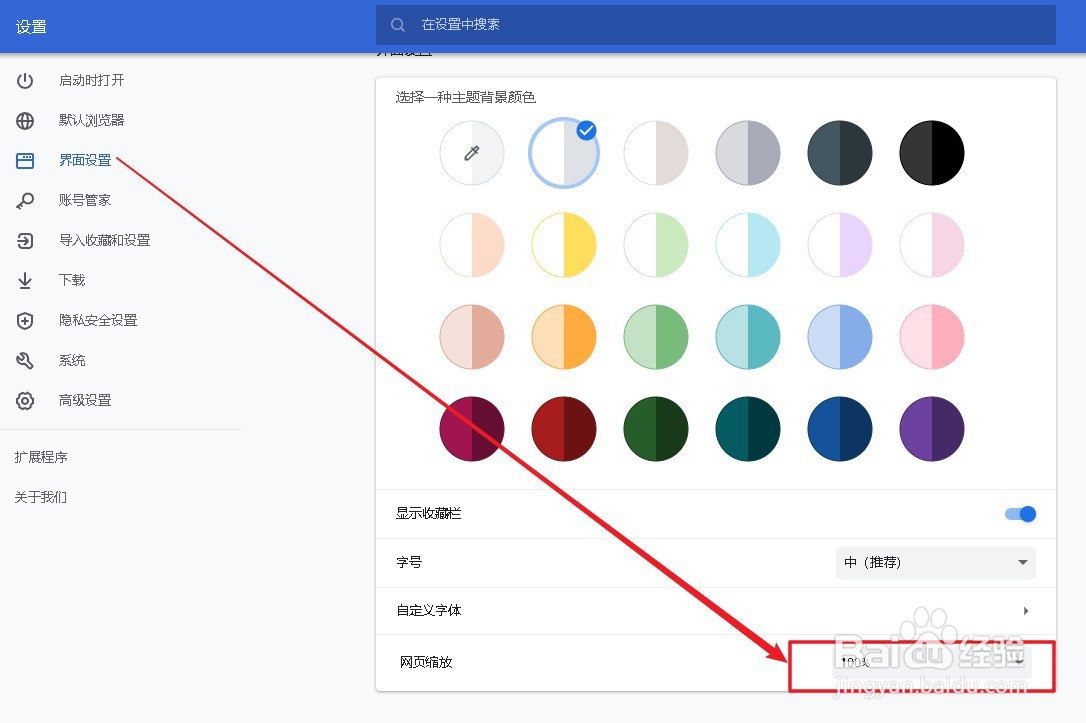
Task: Pick the dark red theme swatch
Action: point(564,429)
